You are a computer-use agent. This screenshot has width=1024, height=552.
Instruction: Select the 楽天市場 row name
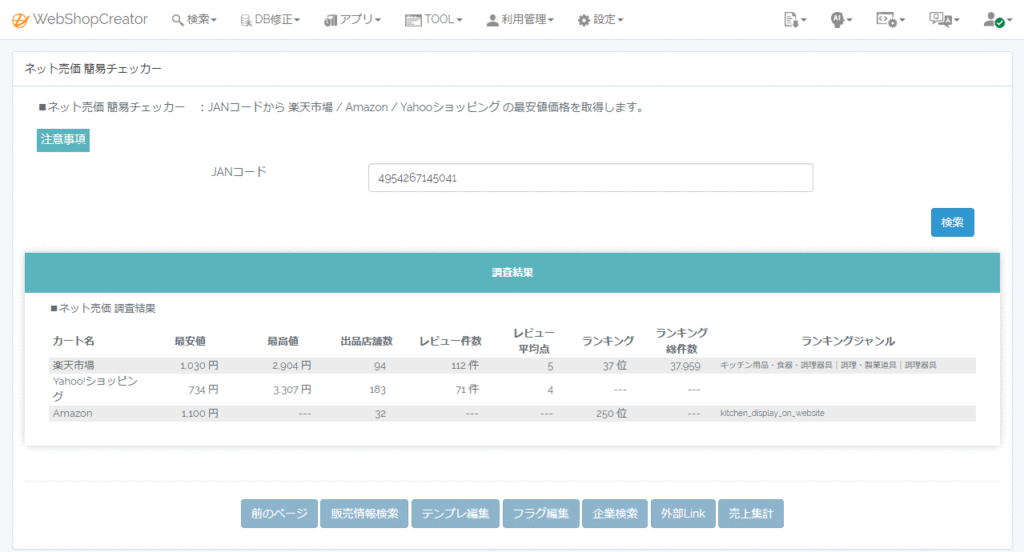pyautogui.click(x=73, y=365)
